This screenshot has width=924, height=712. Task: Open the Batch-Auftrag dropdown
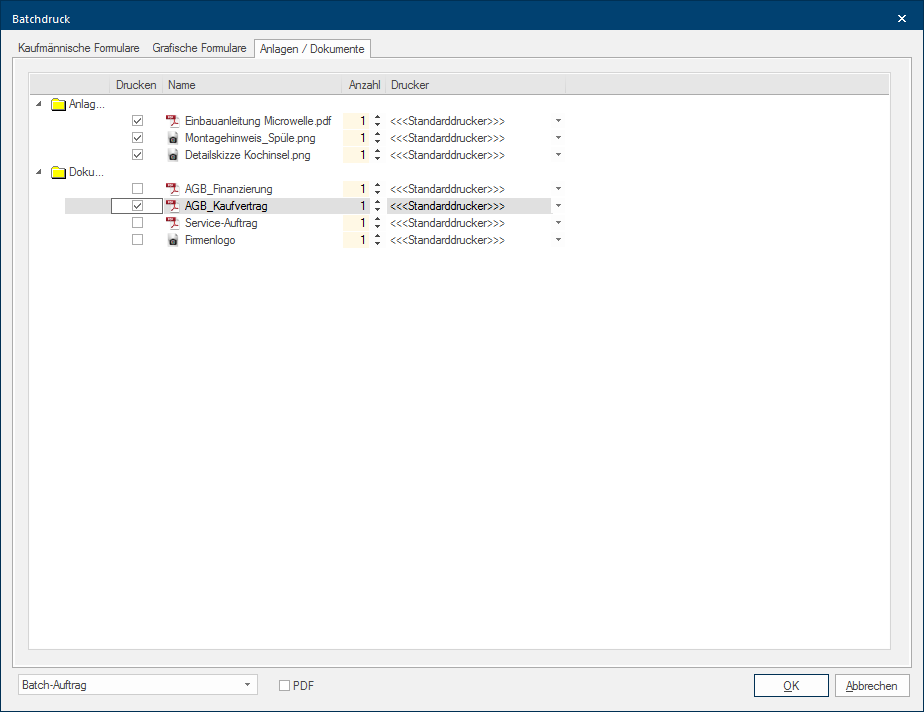point(247,685)
